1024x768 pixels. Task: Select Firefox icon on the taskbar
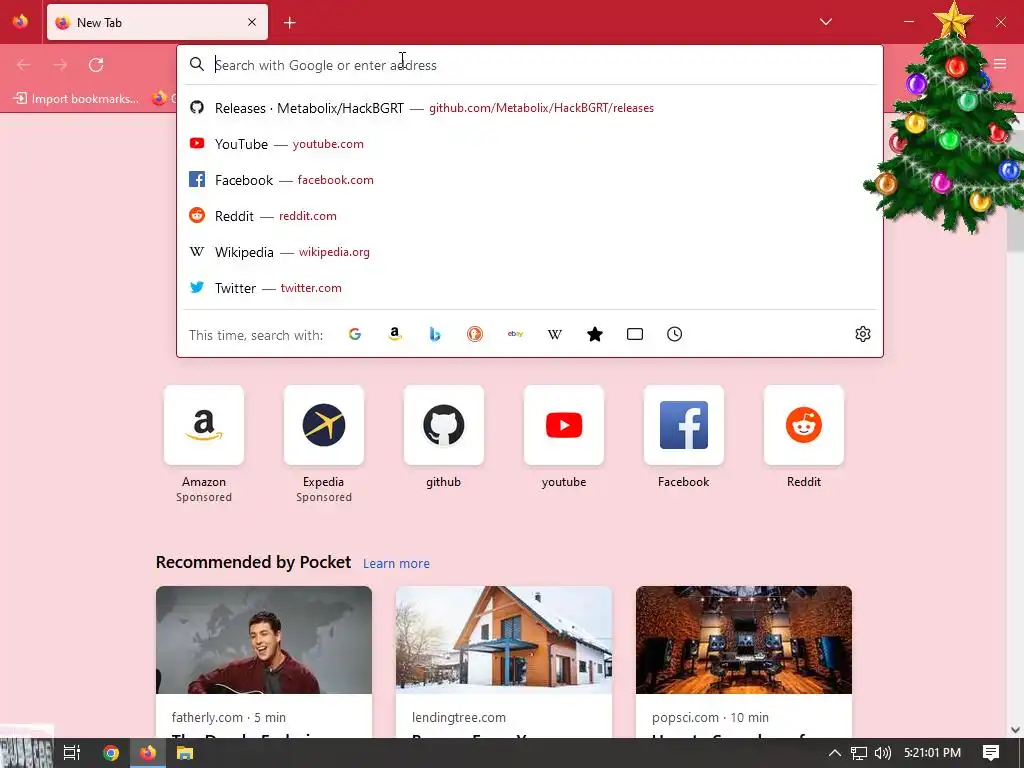pyautogui.click(x=148, y=753)
